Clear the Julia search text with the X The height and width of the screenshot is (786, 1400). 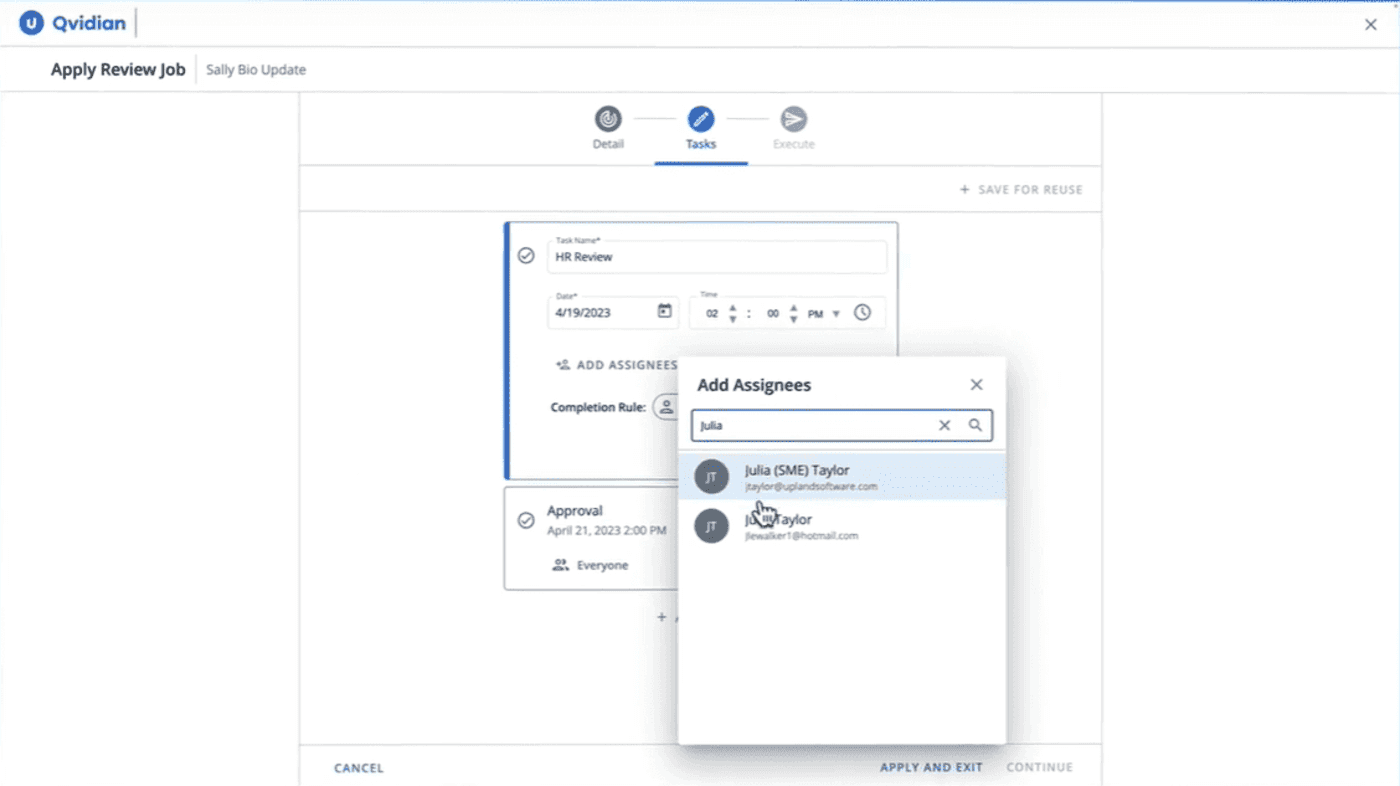point(944,425)
